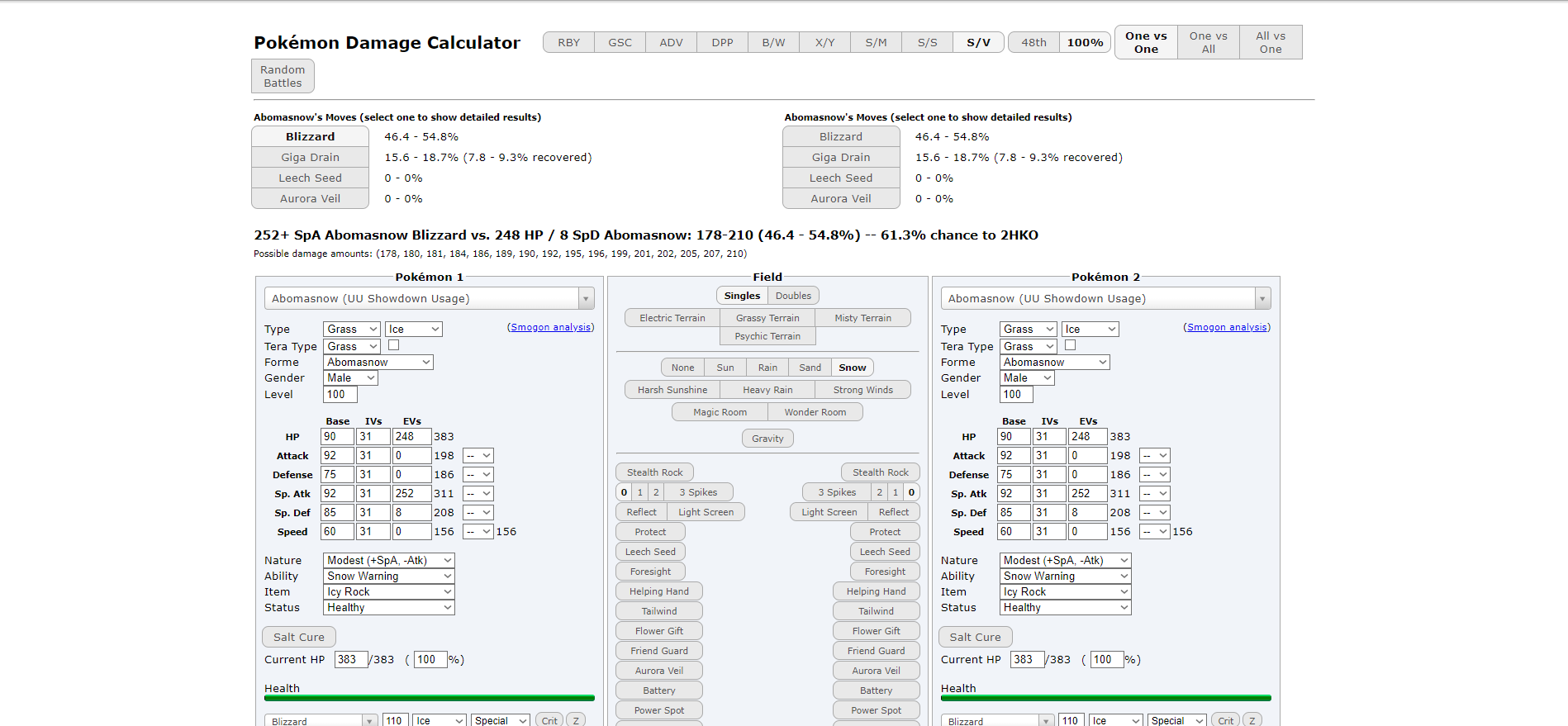Enable Light Screen on Pokémon 2's side
1568x726 pixels.
click(x=829, y=512)
